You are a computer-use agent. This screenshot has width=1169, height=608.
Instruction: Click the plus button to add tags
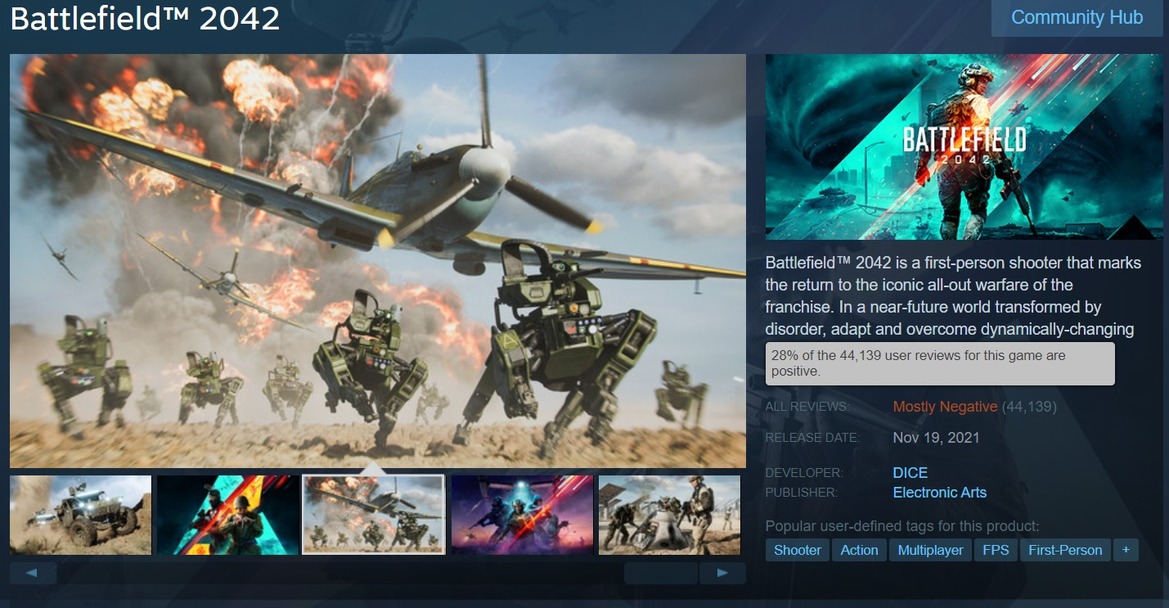pos(1126,550)
